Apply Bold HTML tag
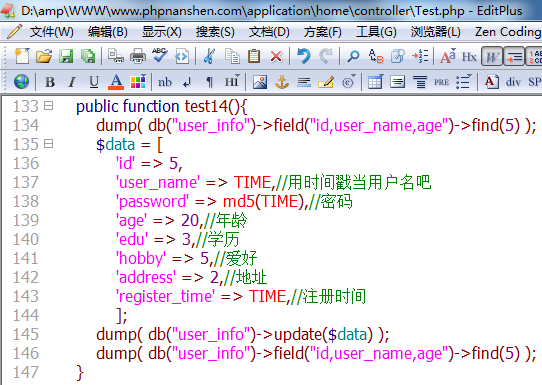The height and width of the screenshot is (385, 542). [50, 82]
